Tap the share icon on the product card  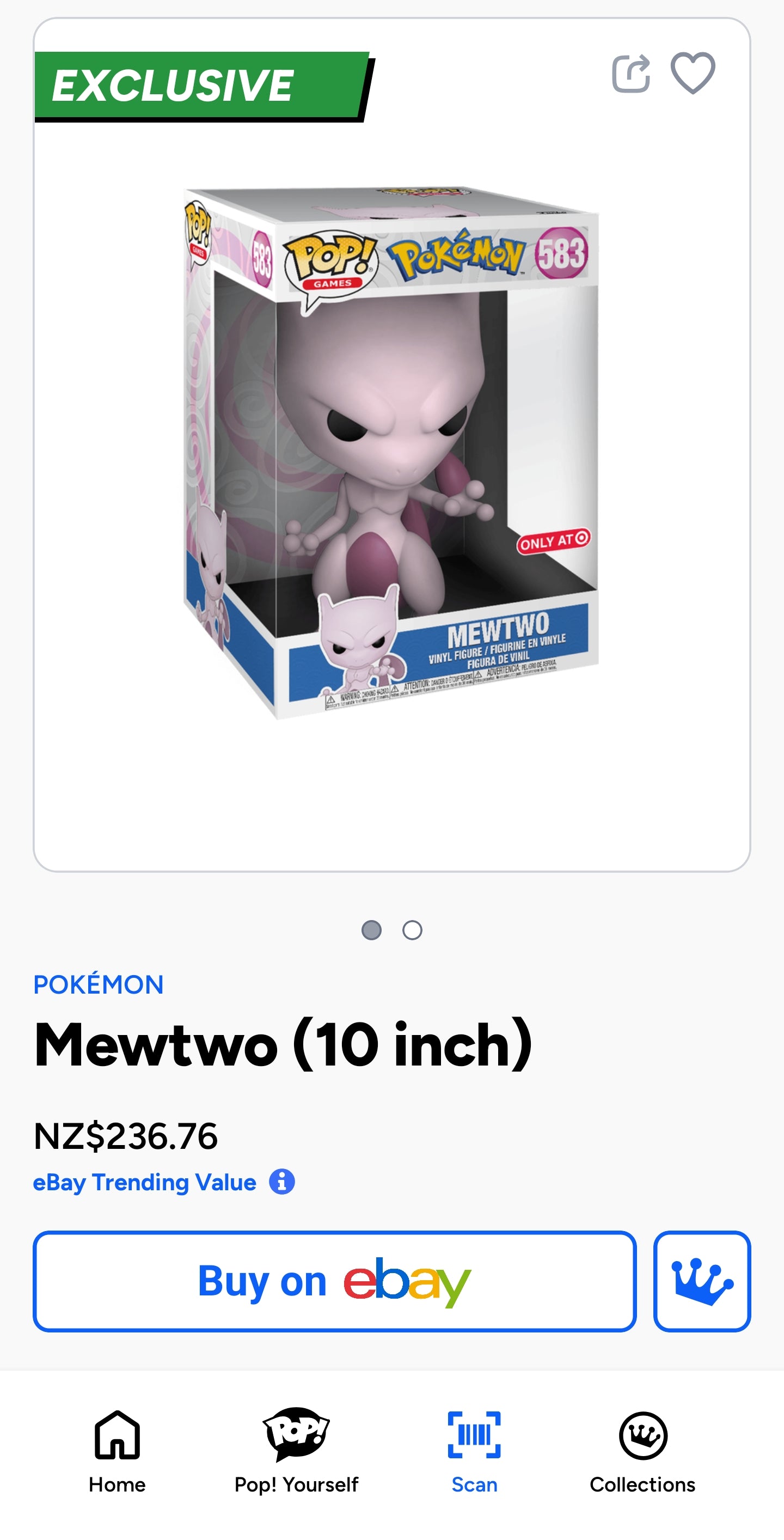click(x=631, y=74)
